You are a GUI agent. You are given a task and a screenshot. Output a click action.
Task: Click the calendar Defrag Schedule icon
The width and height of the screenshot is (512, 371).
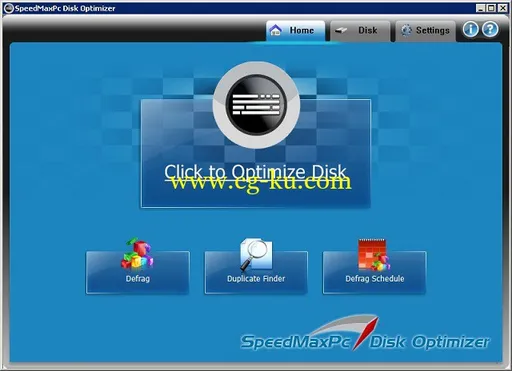click(374, 254)
